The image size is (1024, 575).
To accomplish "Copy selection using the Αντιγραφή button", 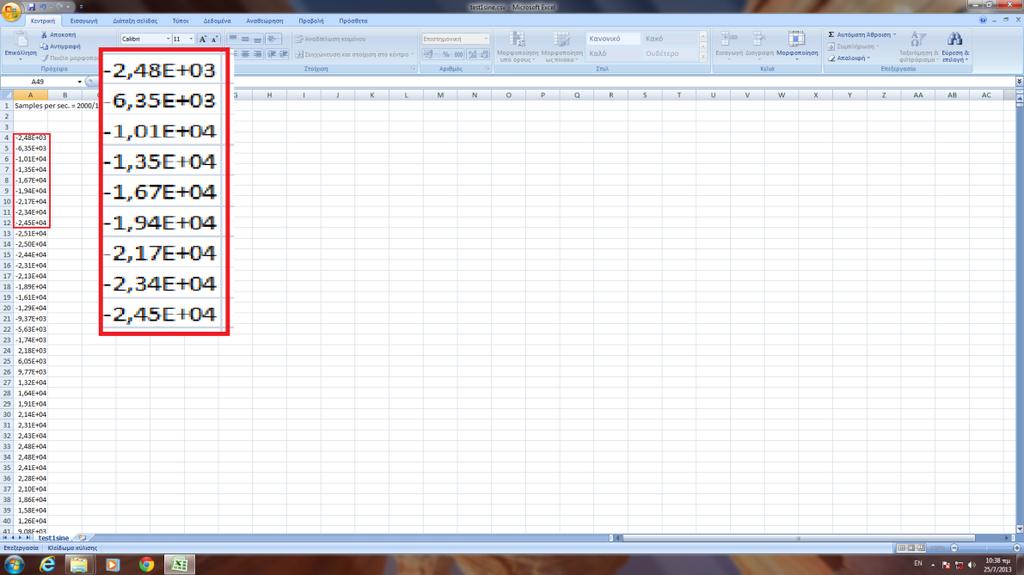I will click(60, 46).
